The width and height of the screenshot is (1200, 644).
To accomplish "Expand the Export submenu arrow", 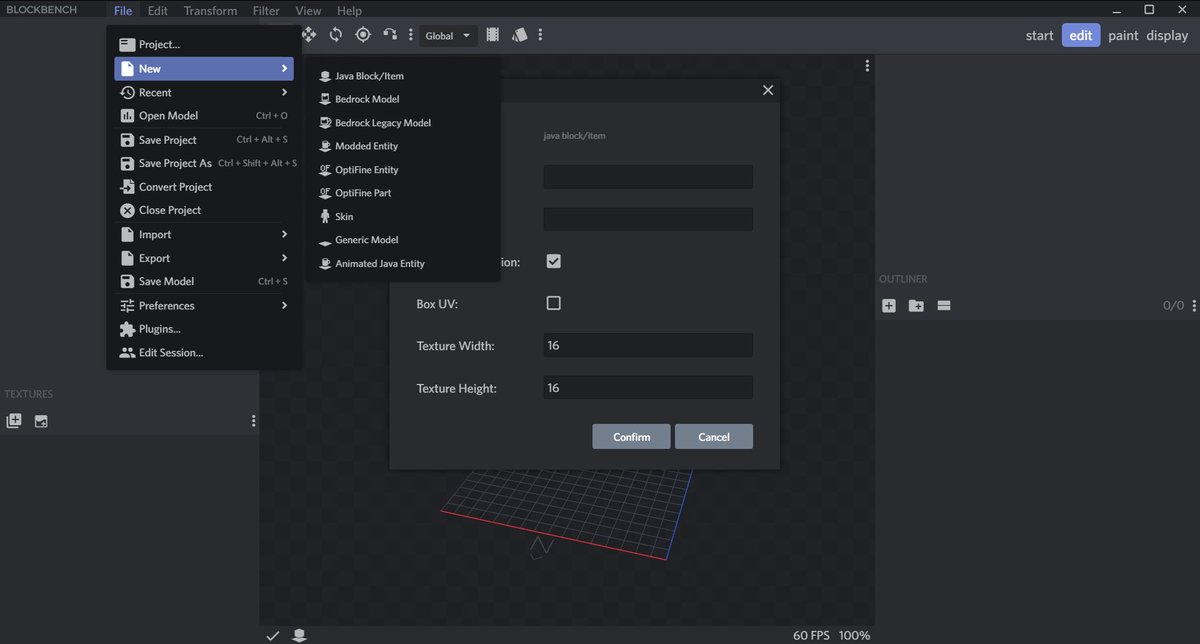I will [284, 258].
